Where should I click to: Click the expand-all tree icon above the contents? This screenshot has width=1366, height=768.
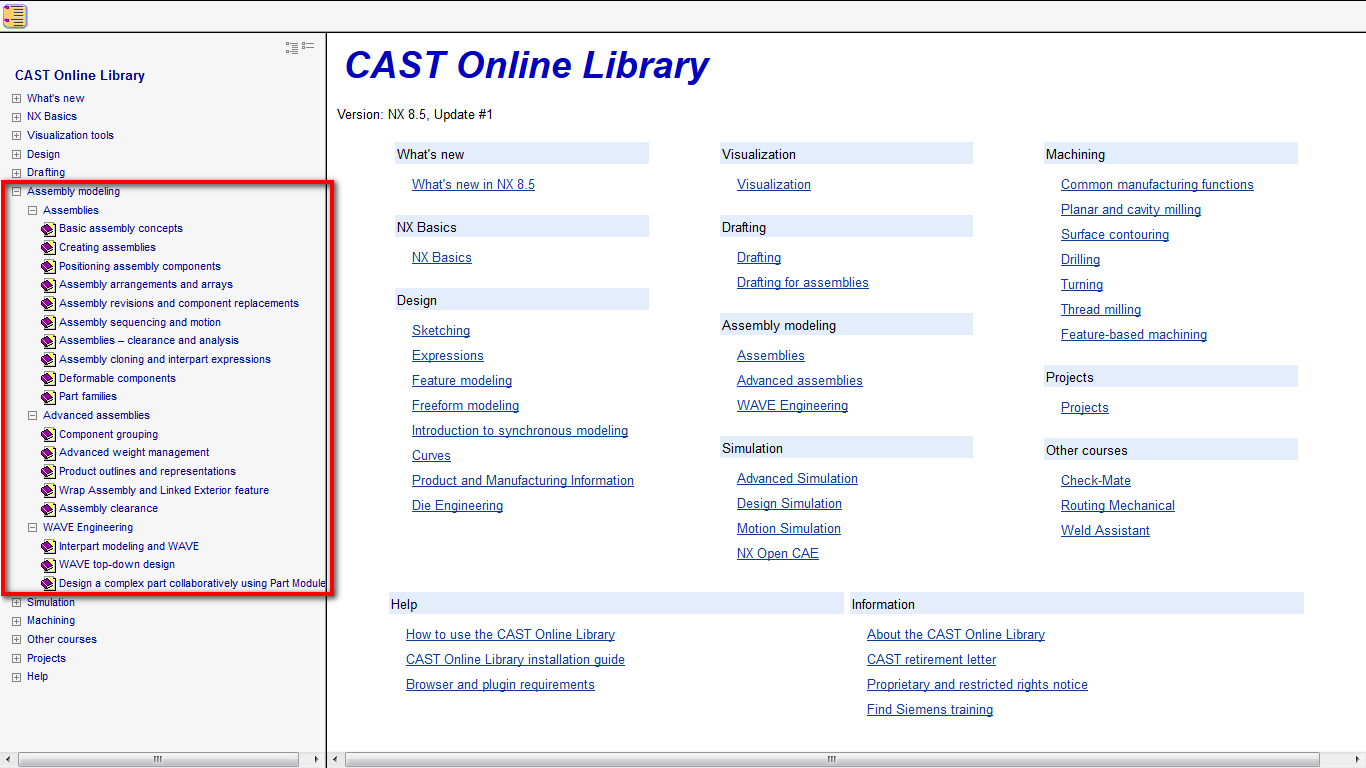tap(292, 47)
